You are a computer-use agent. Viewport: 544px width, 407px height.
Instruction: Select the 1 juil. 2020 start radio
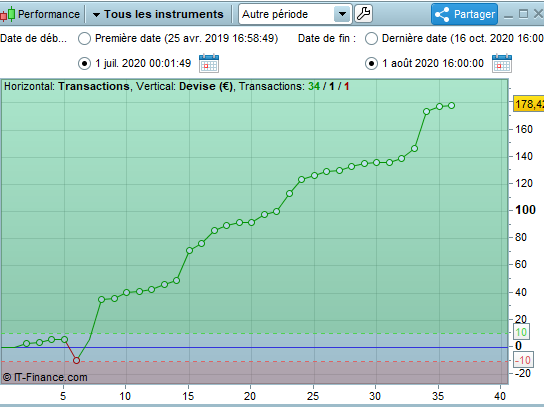(84, 64)
